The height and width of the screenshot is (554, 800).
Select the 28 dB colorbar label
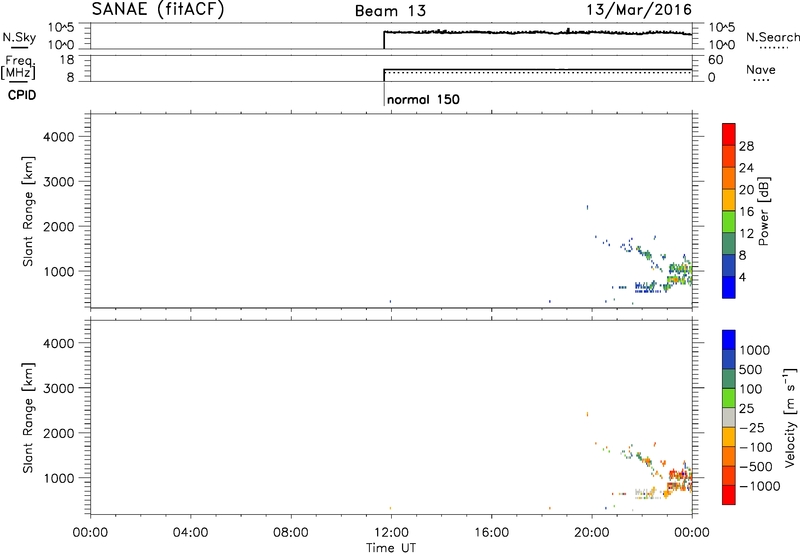746,146
